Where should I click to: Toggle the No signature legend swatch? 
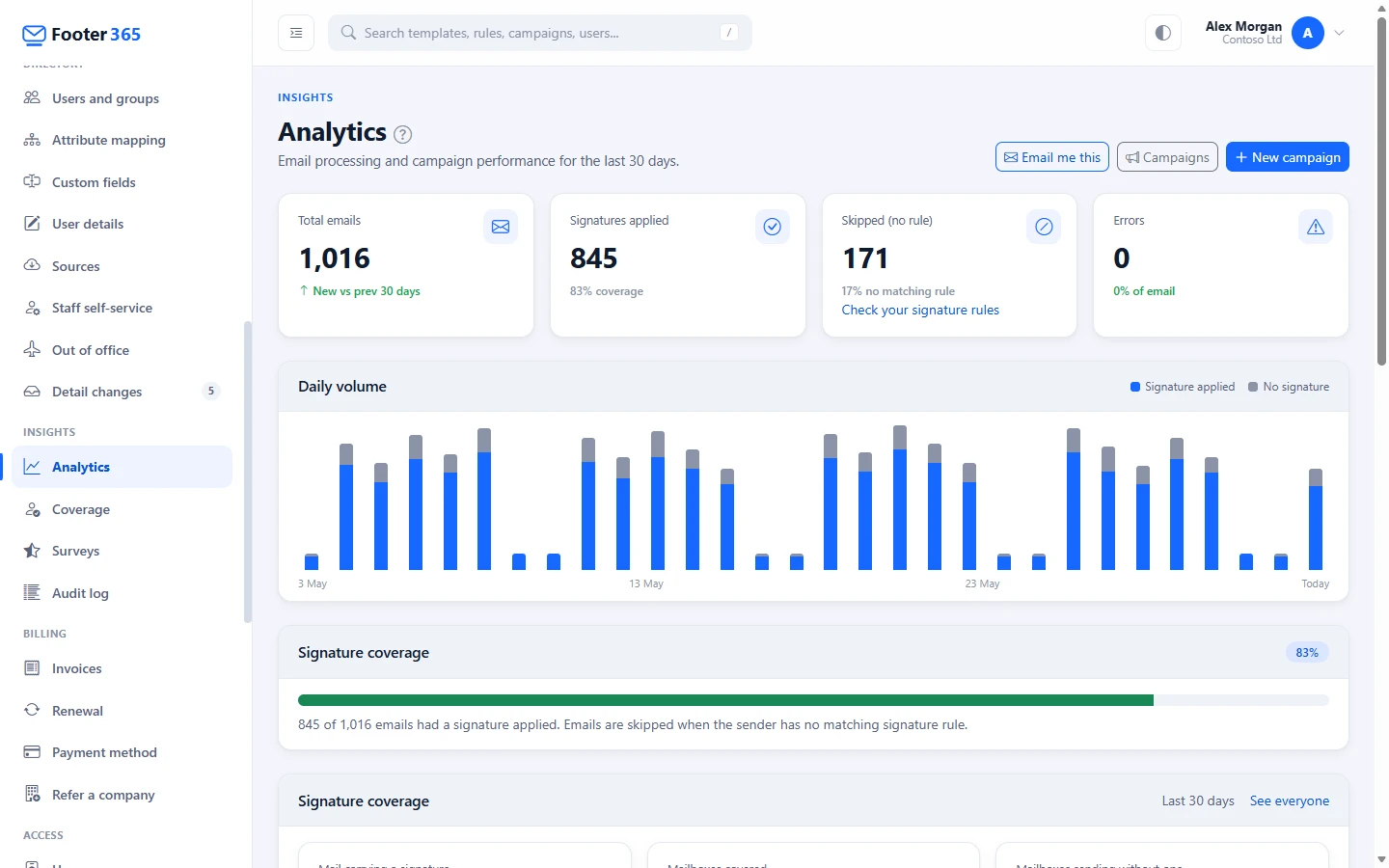pos(1253,387)
